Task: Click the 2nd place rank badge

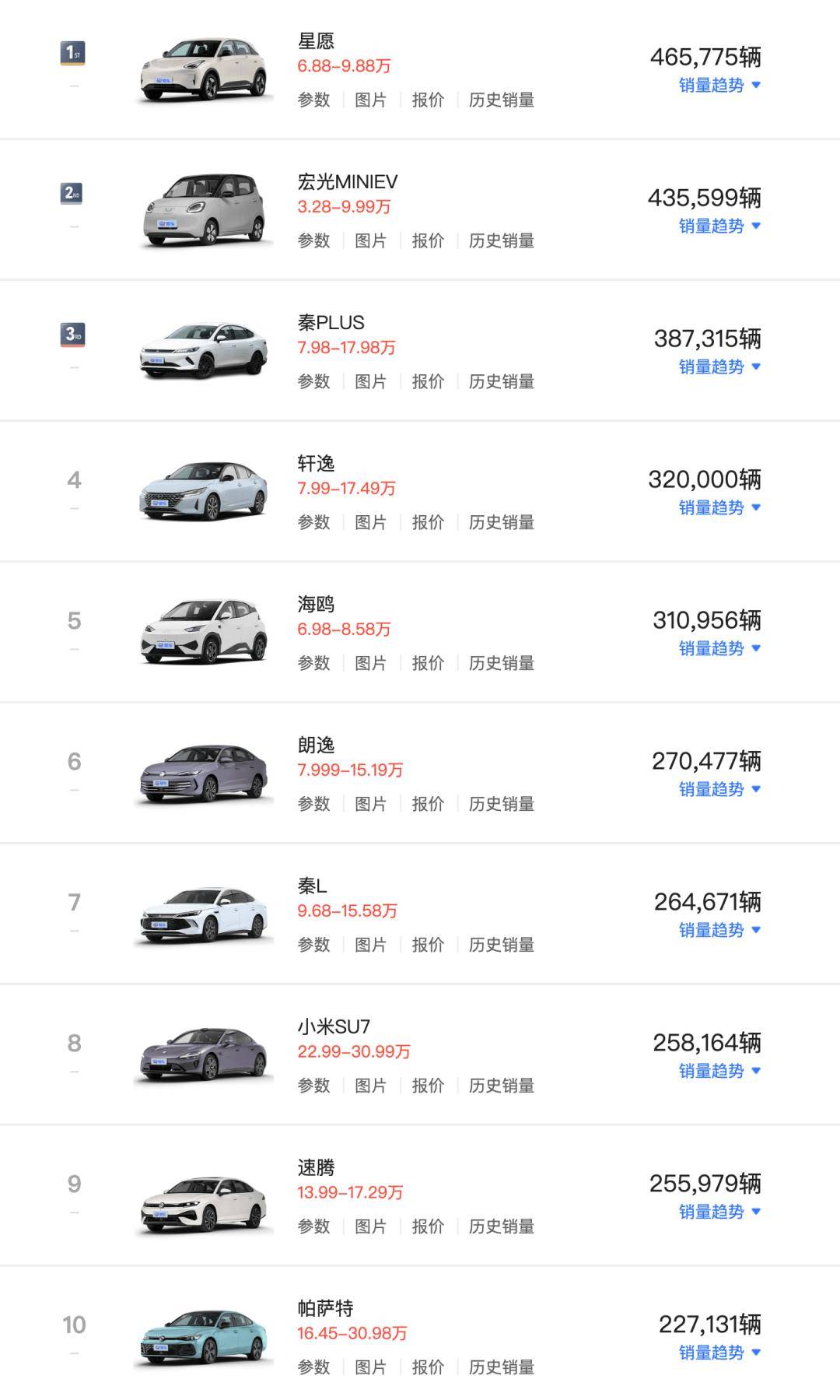Action: pos(72,193)
